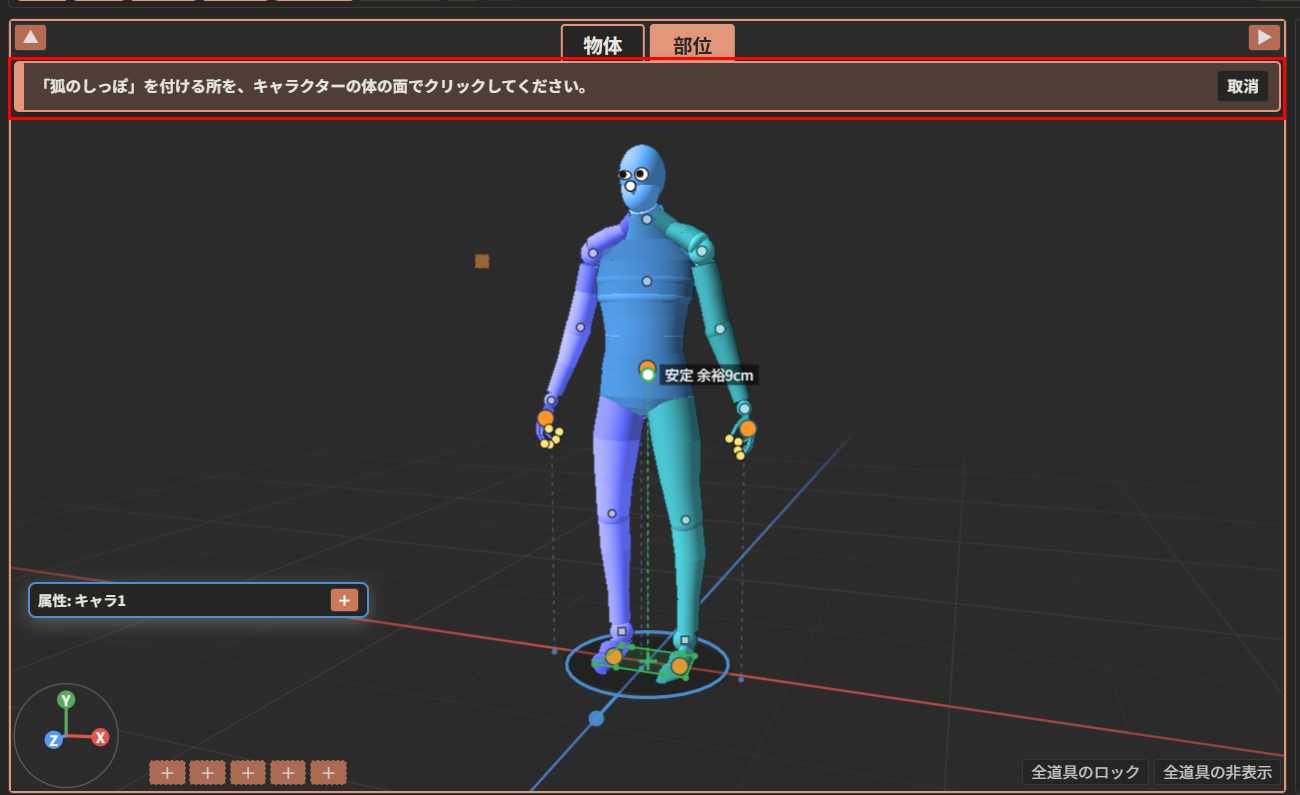
Task: Grab orange handle on the teal foot
Action: pyautogui.click(x=680, y=666)
